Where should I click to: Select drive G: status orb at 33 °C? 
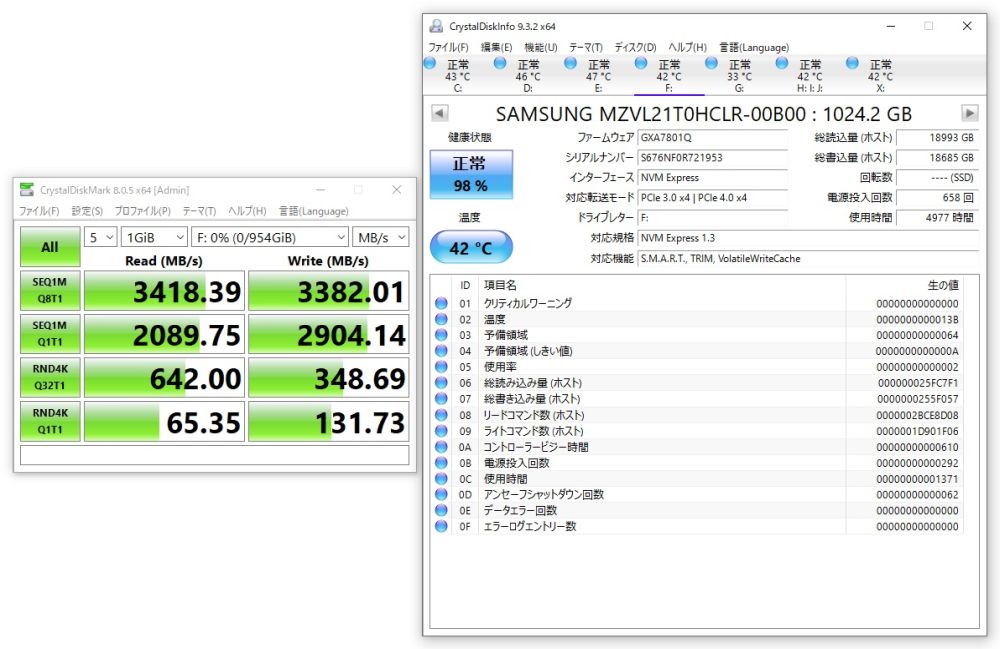[x=712, y=63]
